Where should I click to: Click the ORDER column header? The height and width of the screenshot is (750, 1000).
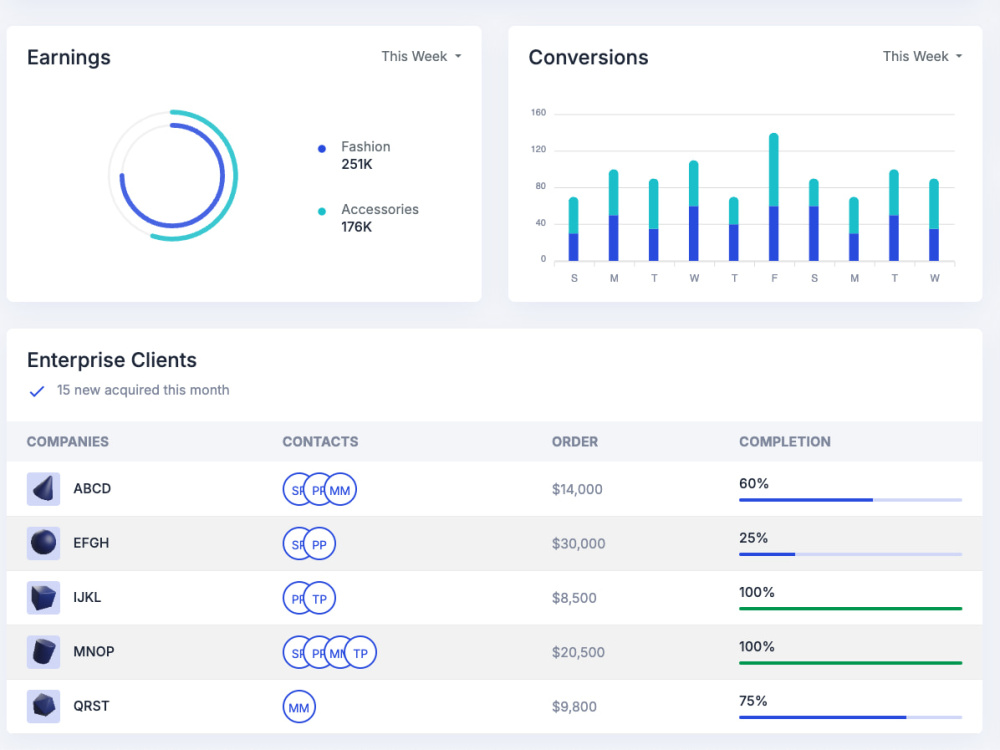coord(575,441)
